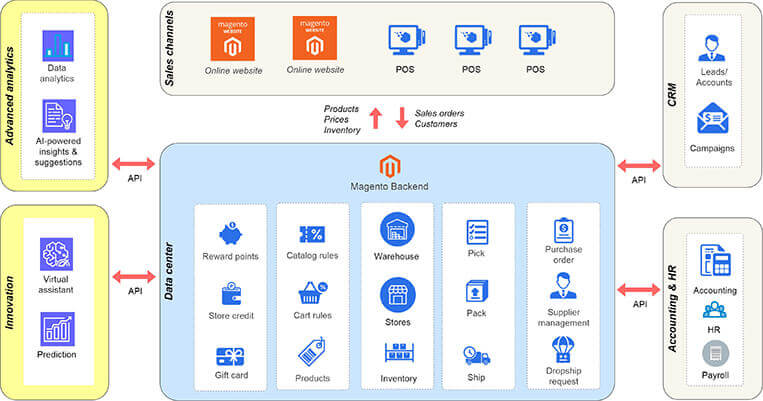Click the "Warehouse" label
Viewport: 763px width, 401px height.
(397, 256)
